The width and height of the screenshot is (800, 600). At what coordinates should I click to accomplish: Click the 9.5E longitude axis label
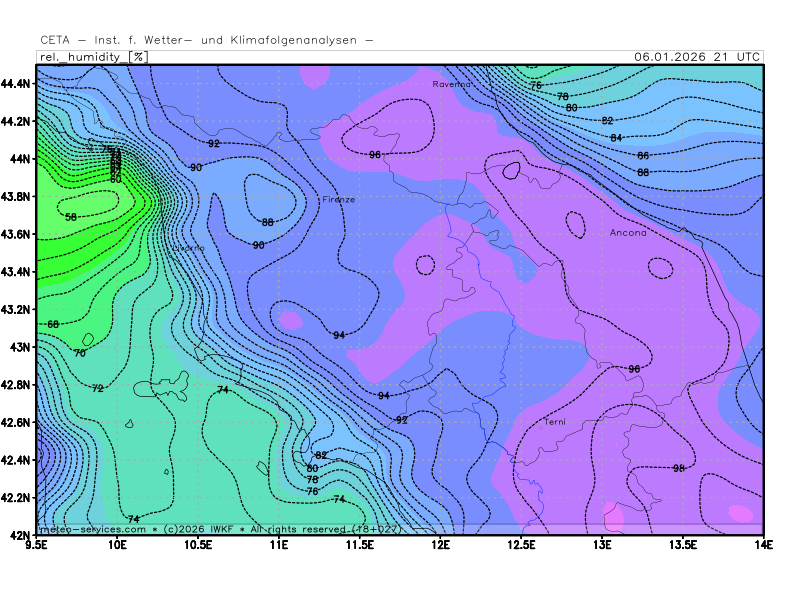tap(37, 545)
